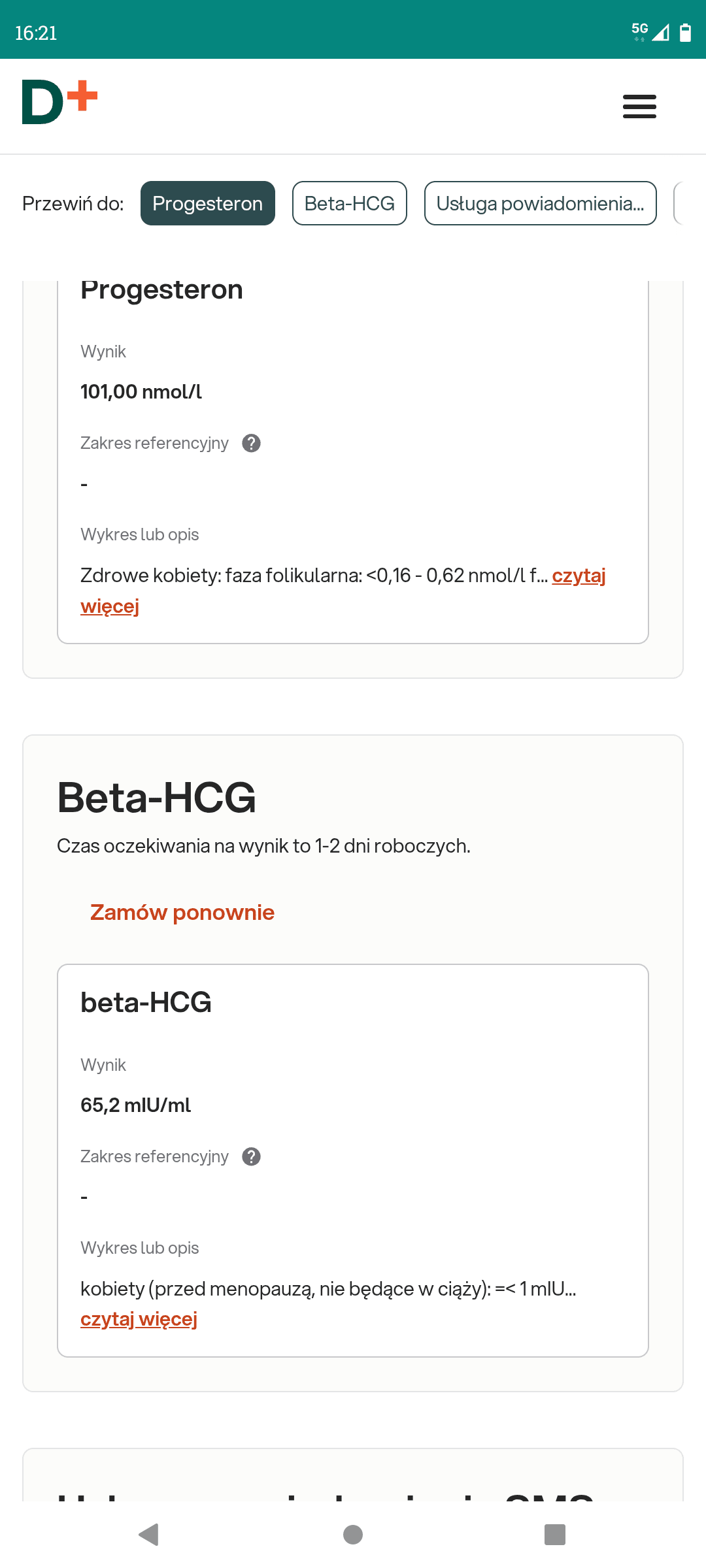Tap help icon beside Progesteron reference range
Screen dimensions: 706x1568
coord(251,443)
